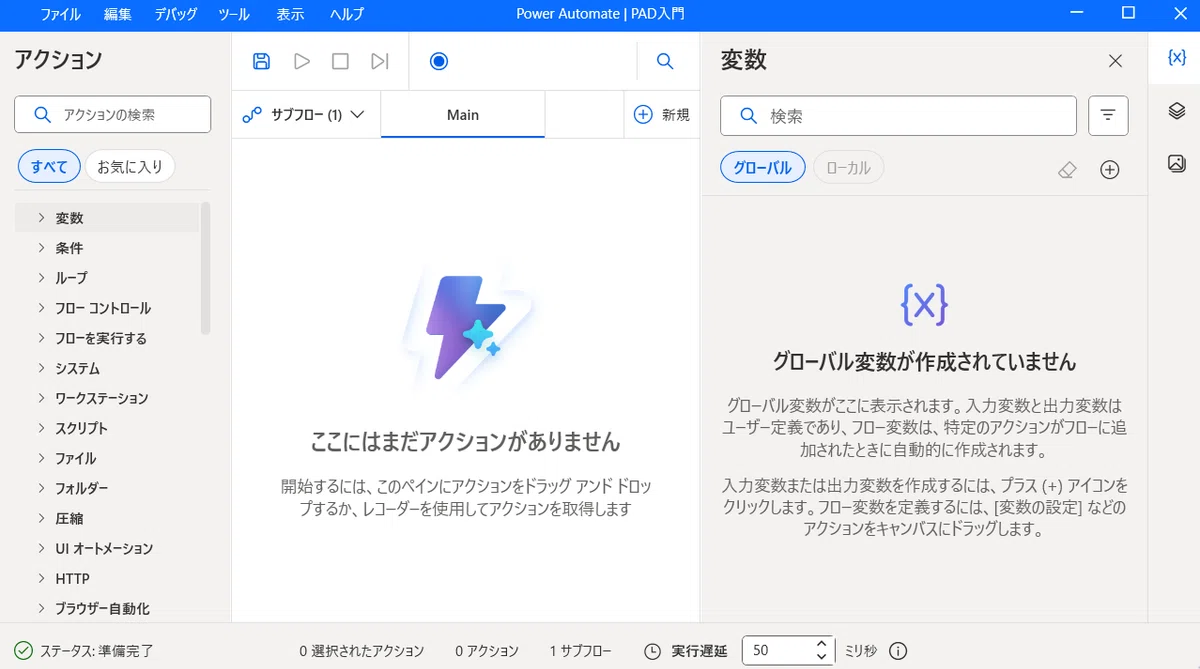Stop the flow using the square icon
The image size is (1200, 669).
click(x=340, y=61)
